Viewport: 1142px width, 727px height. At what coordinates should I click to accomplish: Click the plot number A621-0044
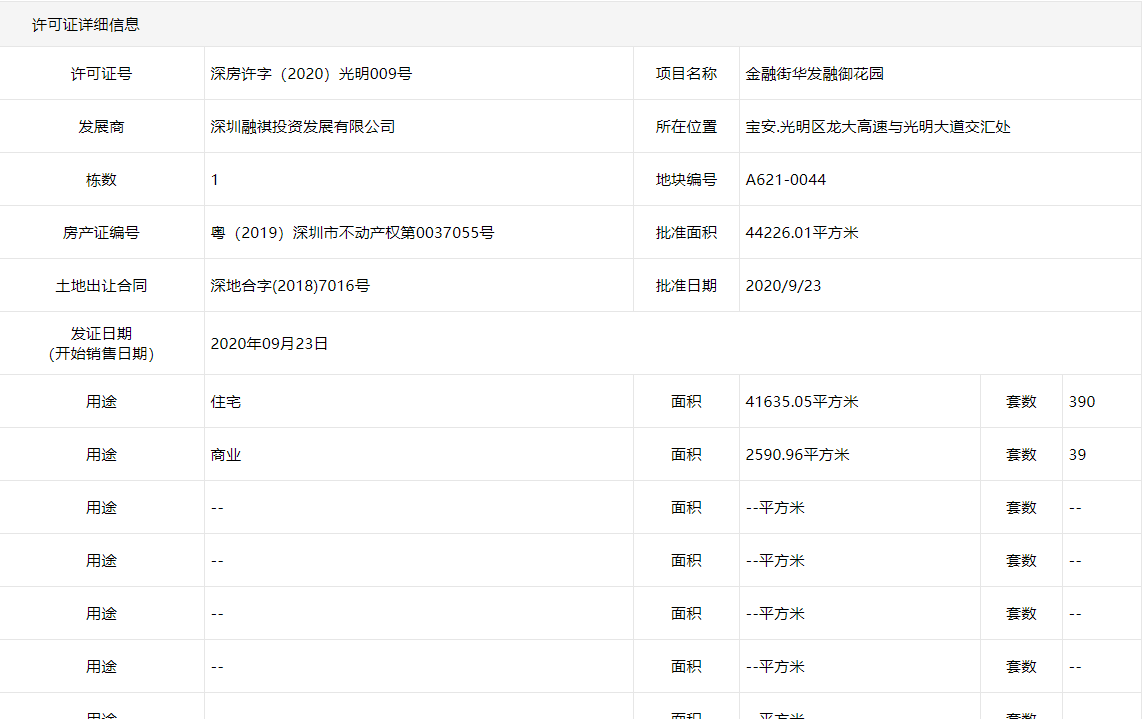coord(785,179)
